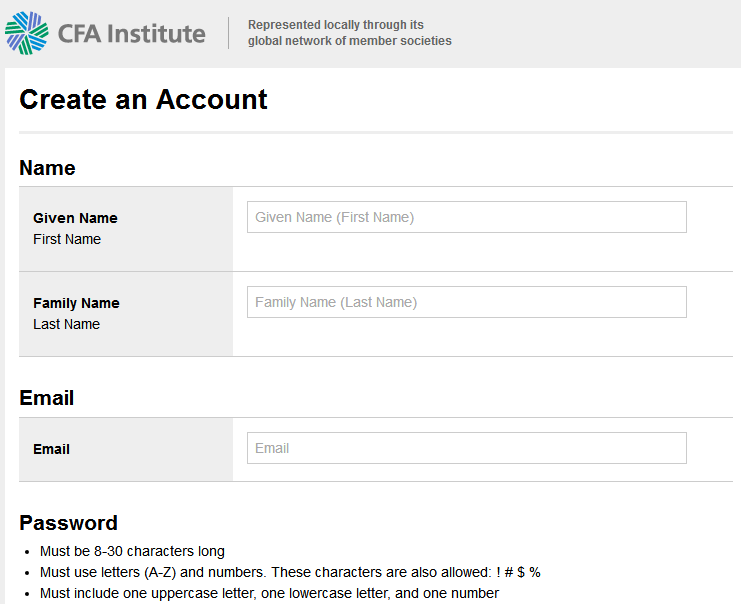The image size is (741, 604).
Task: Select the Name section heading
Action: click(47, 168)
